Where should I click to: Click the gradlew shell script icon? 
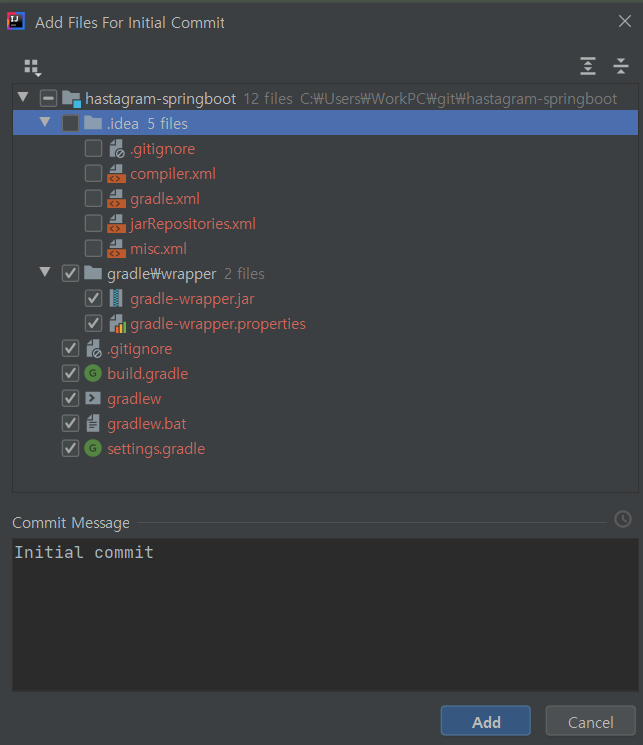coord(93,398)
